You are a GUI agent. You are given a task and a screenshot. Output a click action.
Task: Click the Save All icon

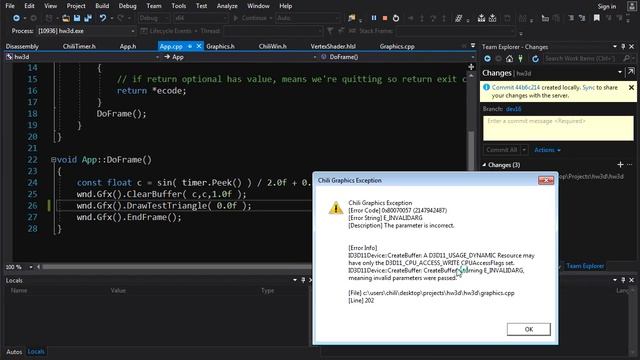click(x=88, y=18)
